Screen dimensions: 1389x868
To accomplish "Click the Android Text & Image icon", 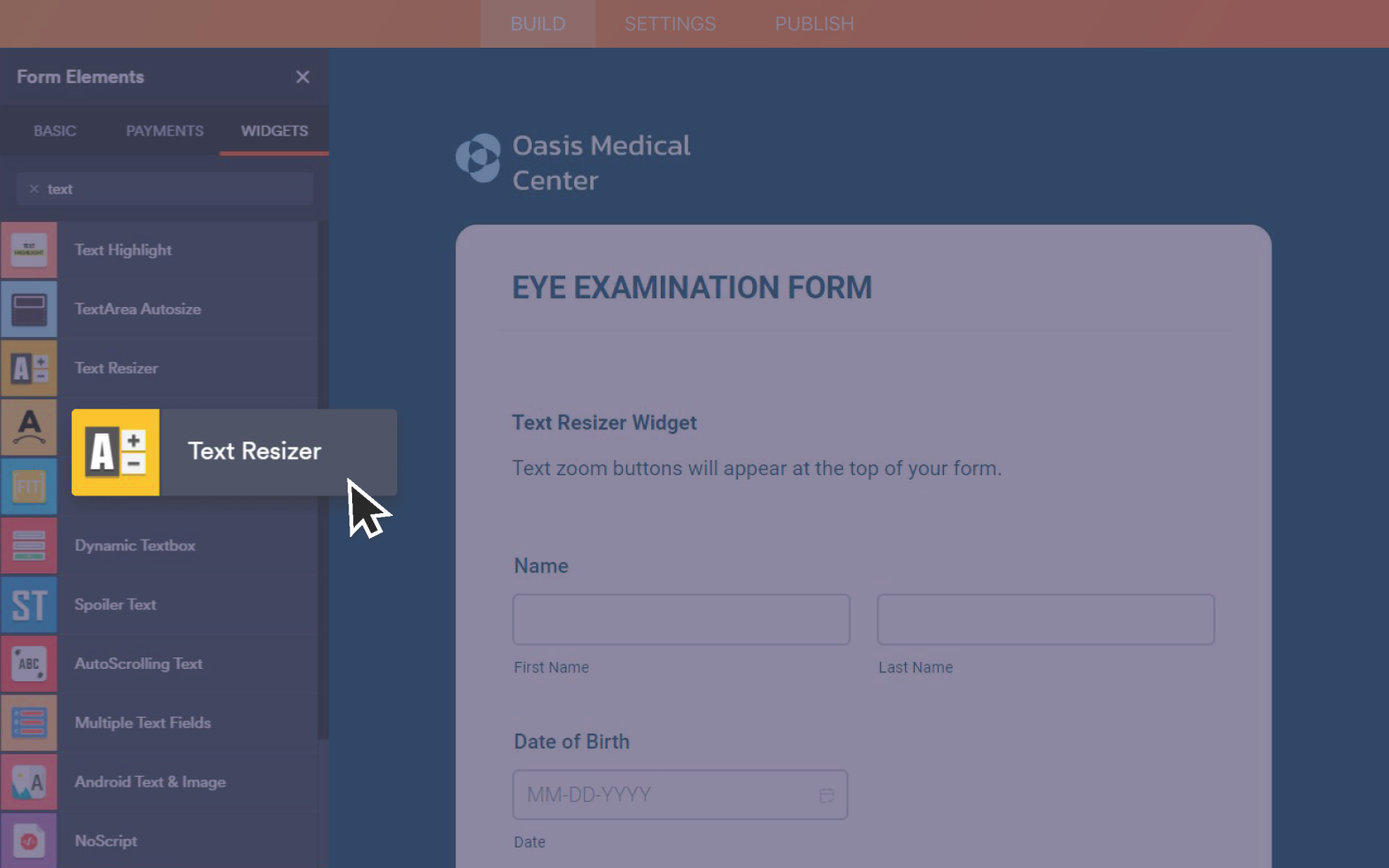I will (29, 782).
